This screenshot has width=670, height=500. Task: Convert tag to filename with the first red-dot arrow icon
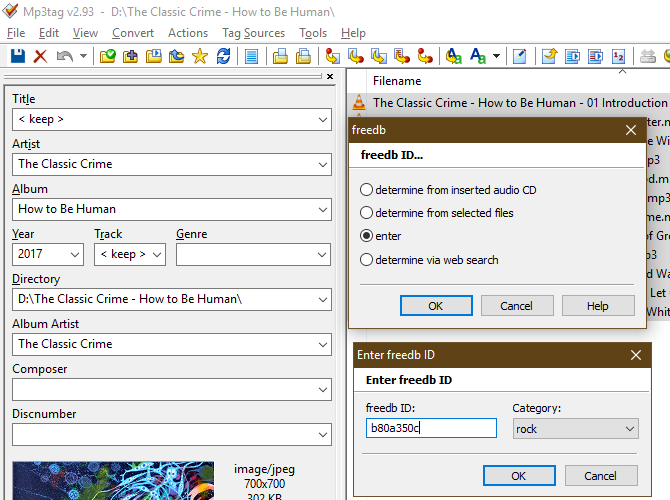pos(332,56)
